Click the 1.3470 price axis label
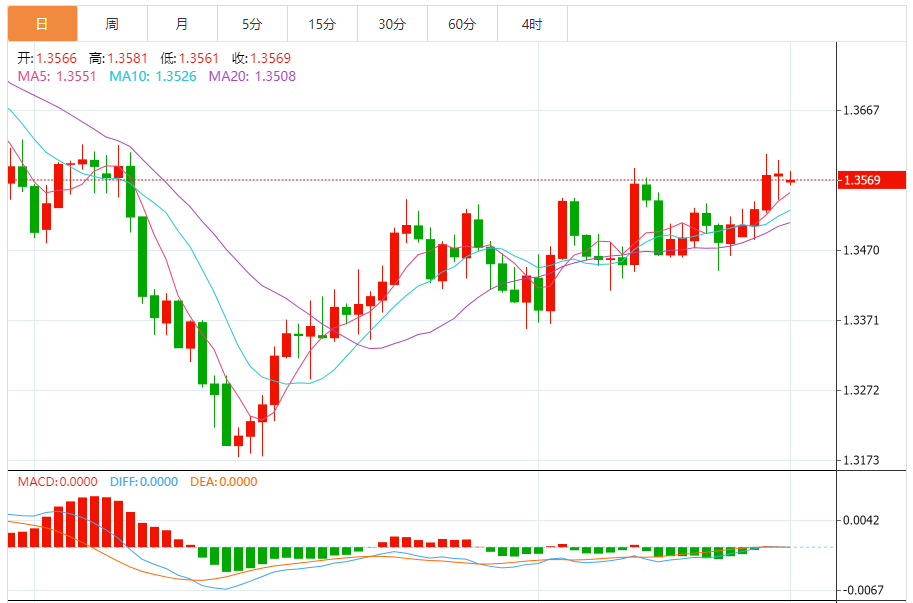 (861, 250)
